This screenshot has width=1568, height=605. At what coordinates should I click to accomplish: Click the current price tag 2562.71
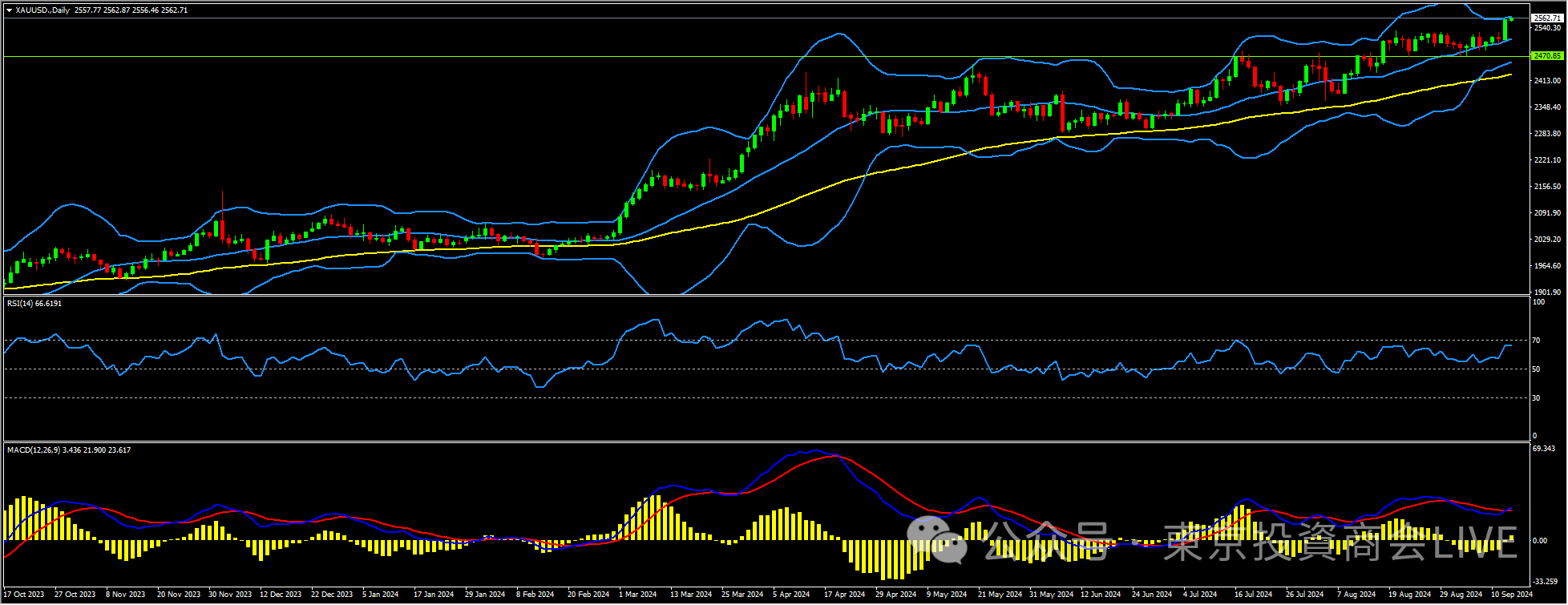[x=1546, y=18]
